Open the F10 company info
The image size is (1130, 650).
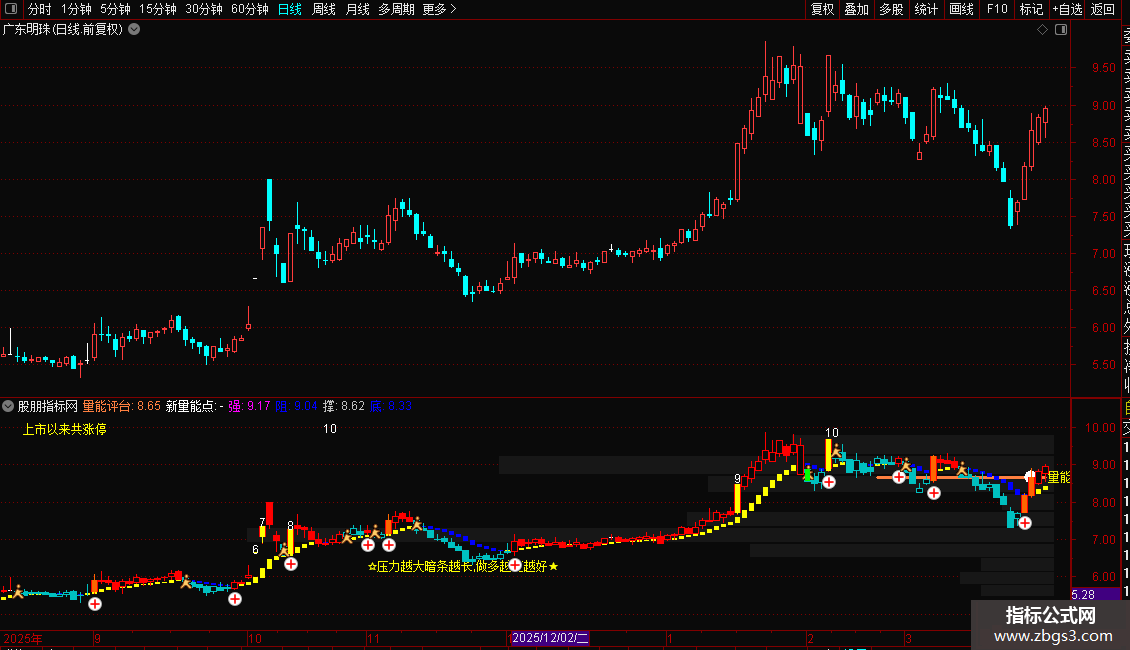pyautogui.click(x=997, y=9)
